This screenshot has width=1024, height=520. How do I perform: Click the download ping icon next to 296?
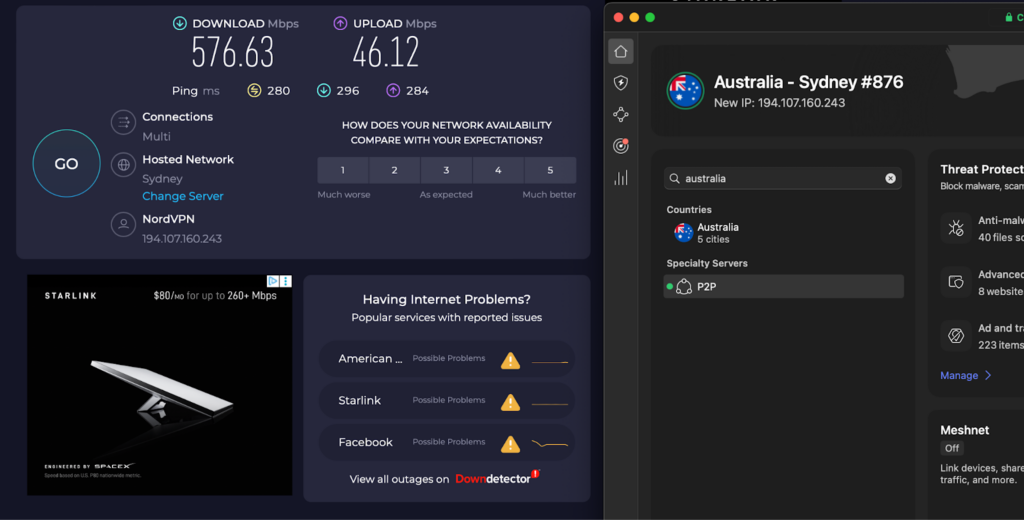tap(323, 91)
